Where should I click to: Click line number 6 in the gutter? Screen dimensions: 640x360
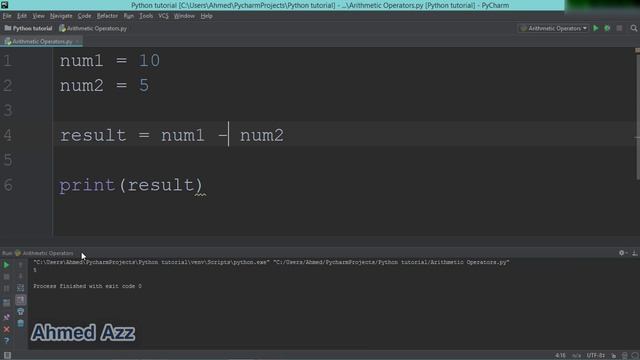[x=7, y=185]
